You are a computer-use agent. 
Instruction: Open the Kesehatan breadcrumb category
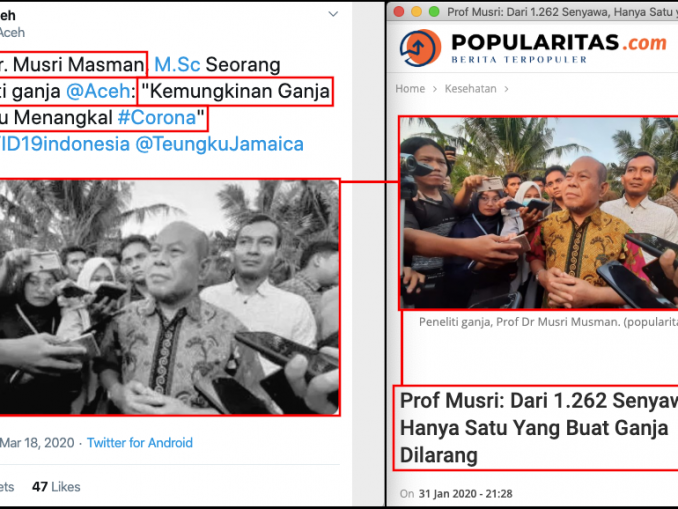pyautogui.click(x=470, y=89)
